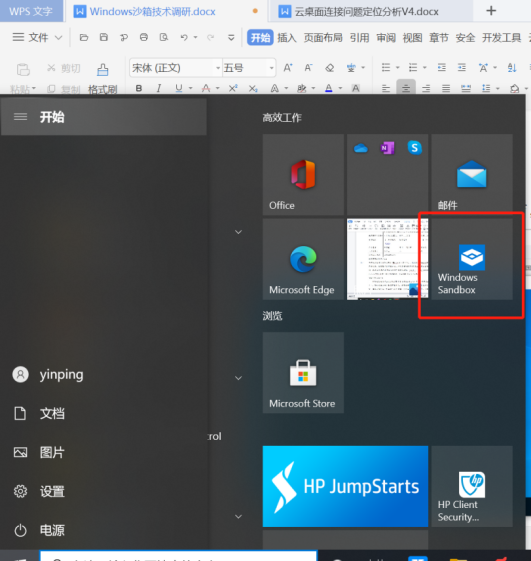Align text left
Viewport: 531px width, 561px height.
coord(386,88)
